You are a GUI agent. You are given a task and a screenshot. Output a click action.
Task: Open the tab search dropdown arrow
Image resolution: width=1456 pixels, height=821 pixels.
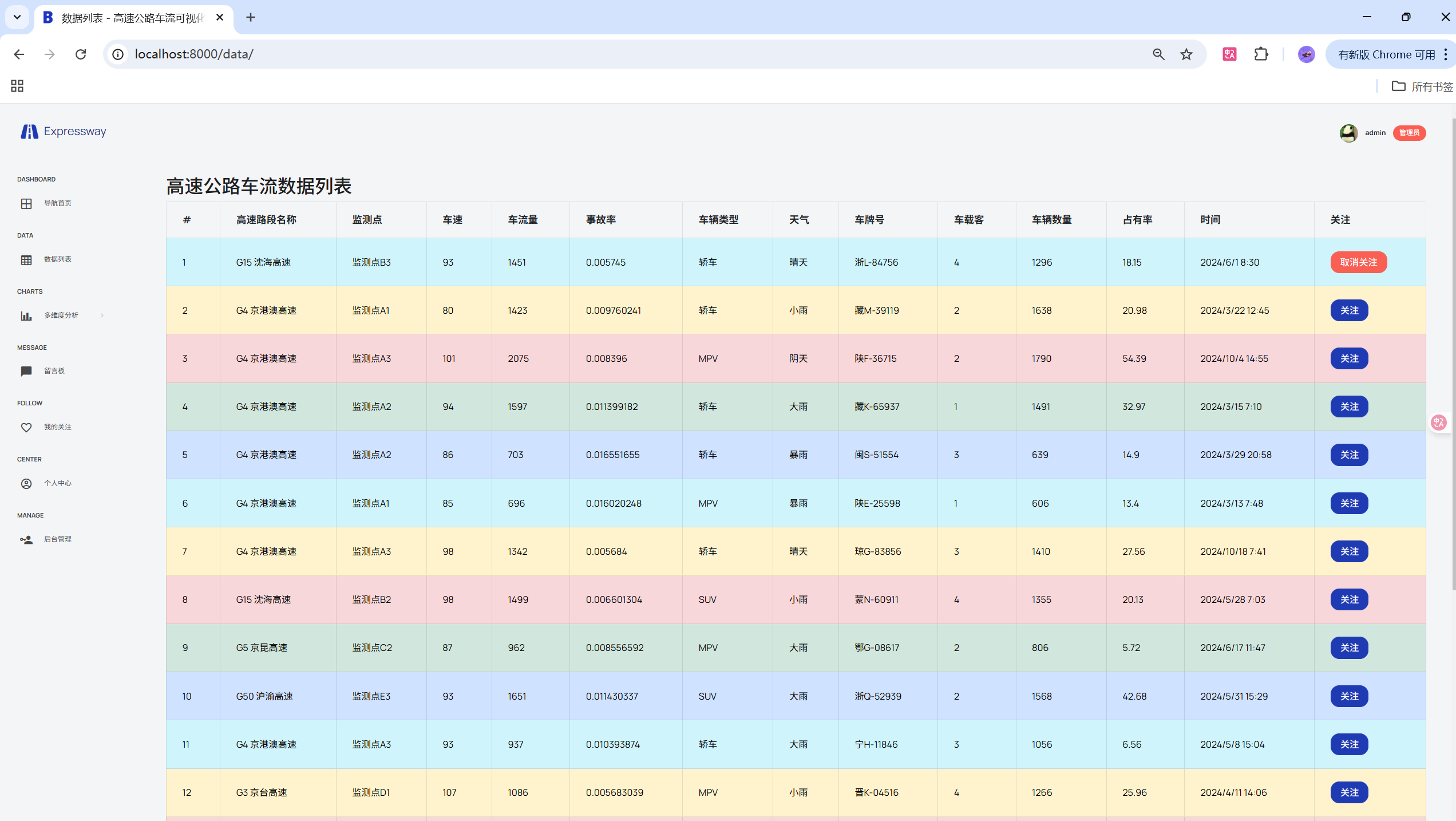pyautogui.click(x=17, y=17)
